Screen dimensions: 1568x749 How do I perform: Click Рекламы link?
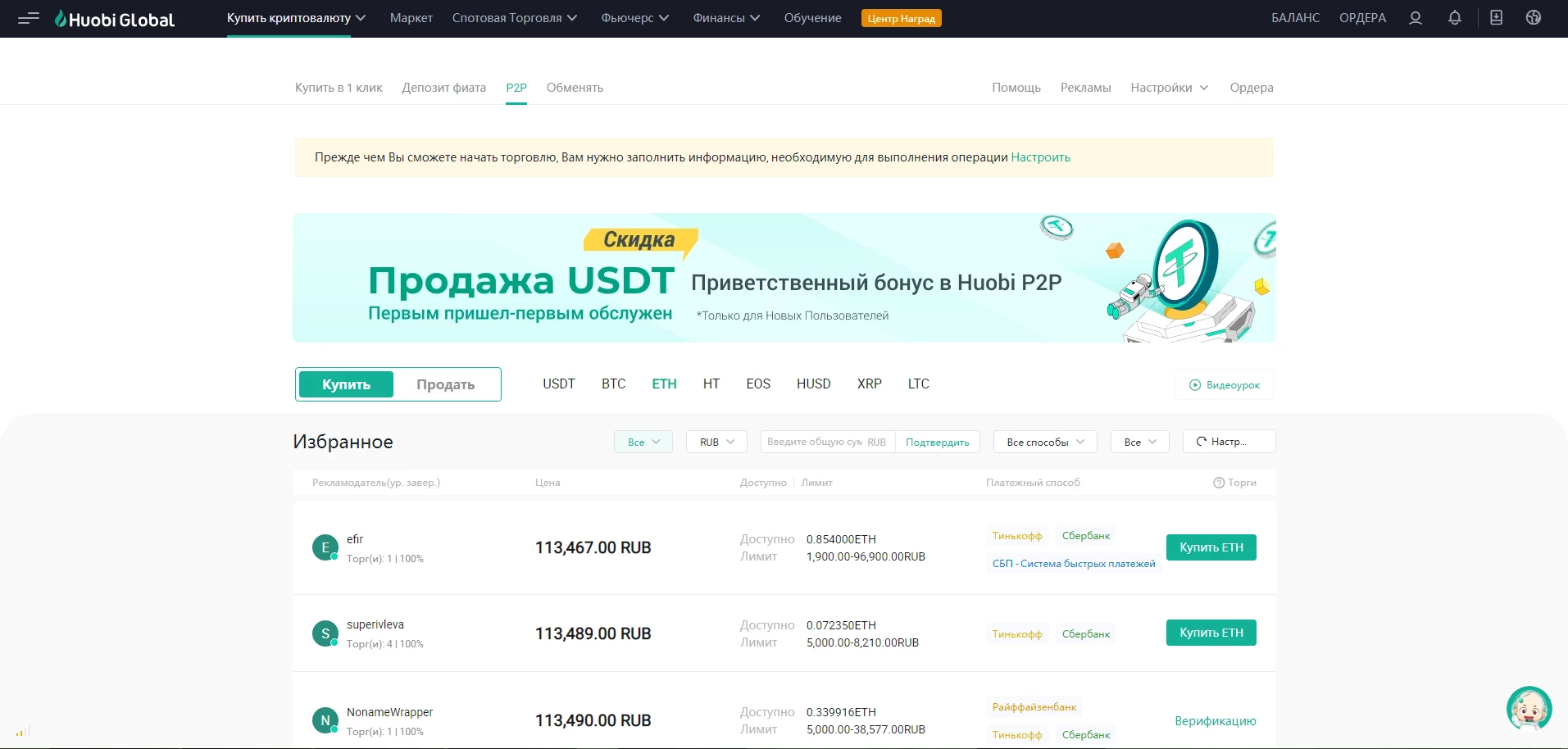tap(1085, 88)
